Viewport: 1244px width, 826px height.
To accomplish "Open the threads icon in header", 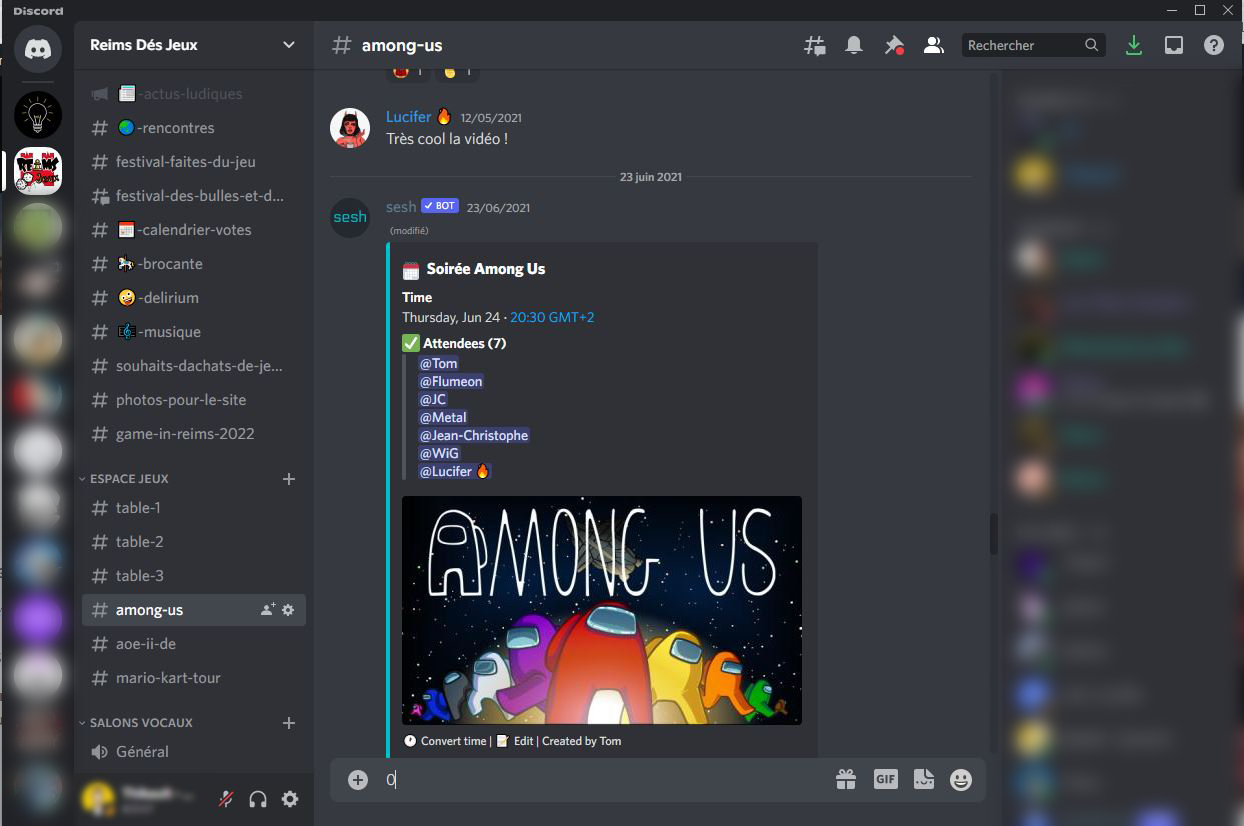I will click(x=815, y=45).
